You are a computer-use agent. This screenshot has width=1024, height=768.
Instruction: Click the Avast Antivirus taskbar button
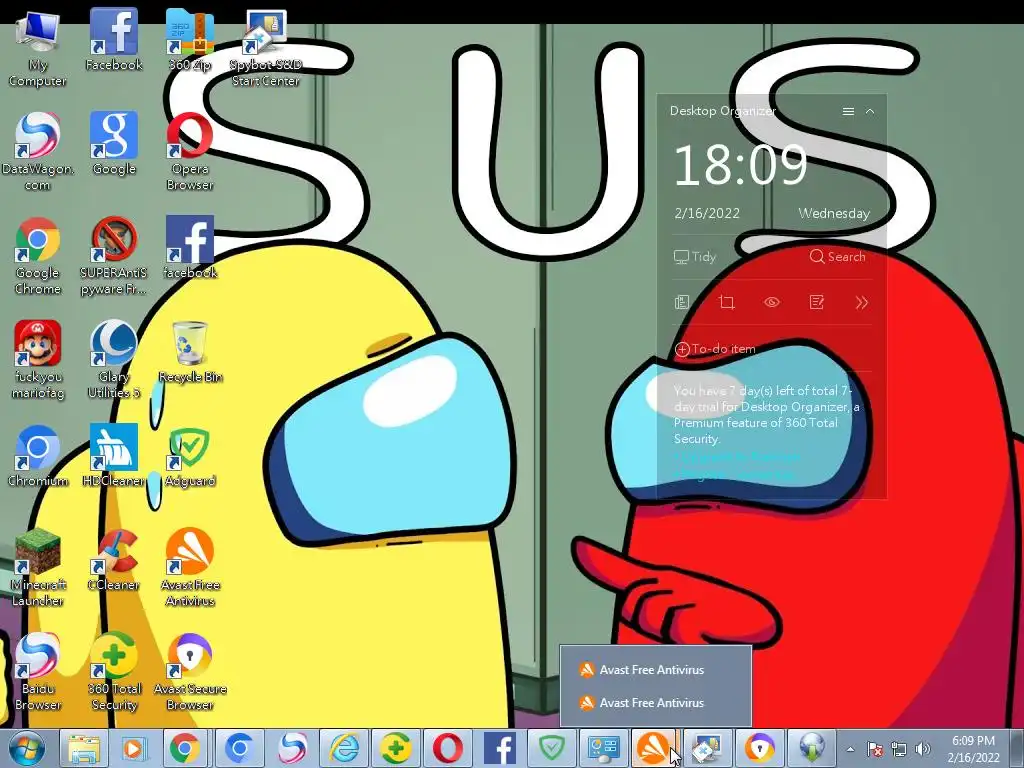click(655, 748)
